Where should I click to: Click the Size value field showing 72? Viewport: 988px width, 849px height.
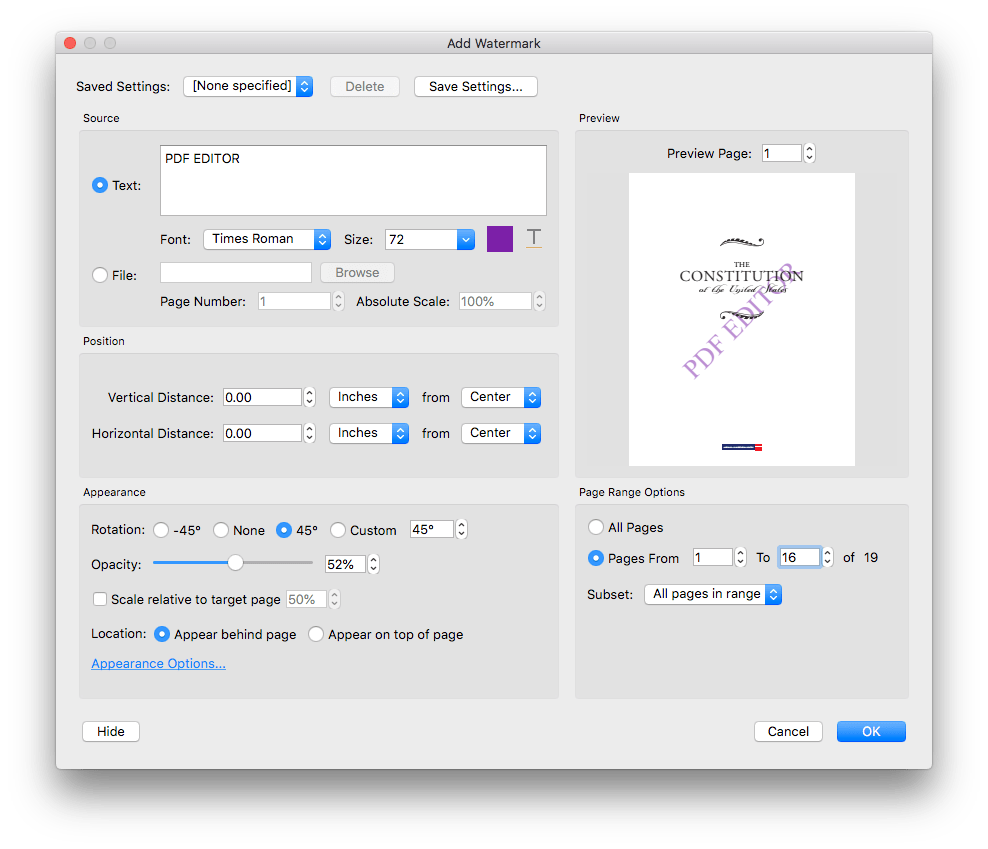pyautogui.click(x=422, y=240)
